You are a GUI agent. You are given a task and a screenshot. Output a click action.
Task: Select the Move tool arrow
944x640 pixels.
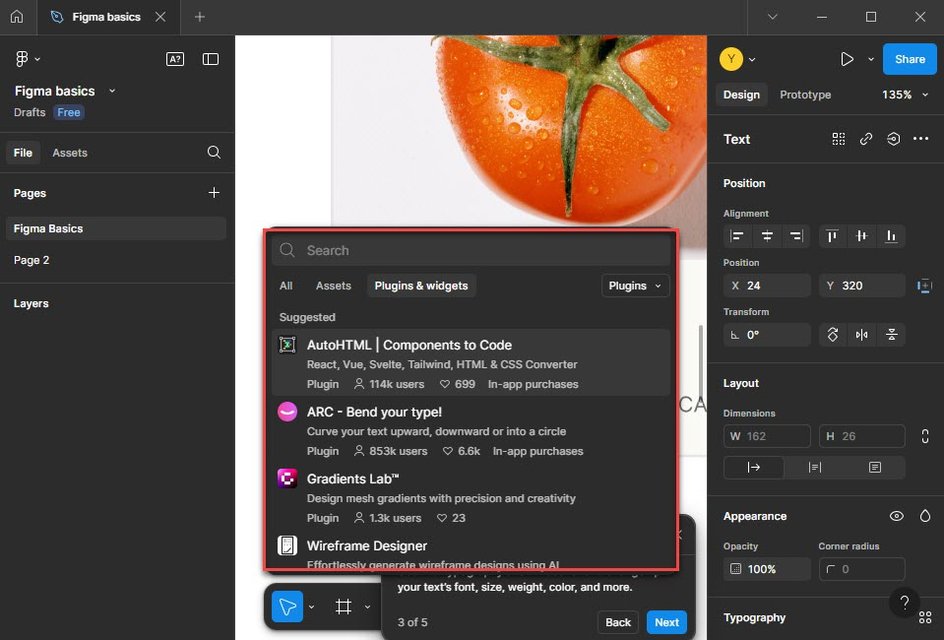tap(287, 606)
